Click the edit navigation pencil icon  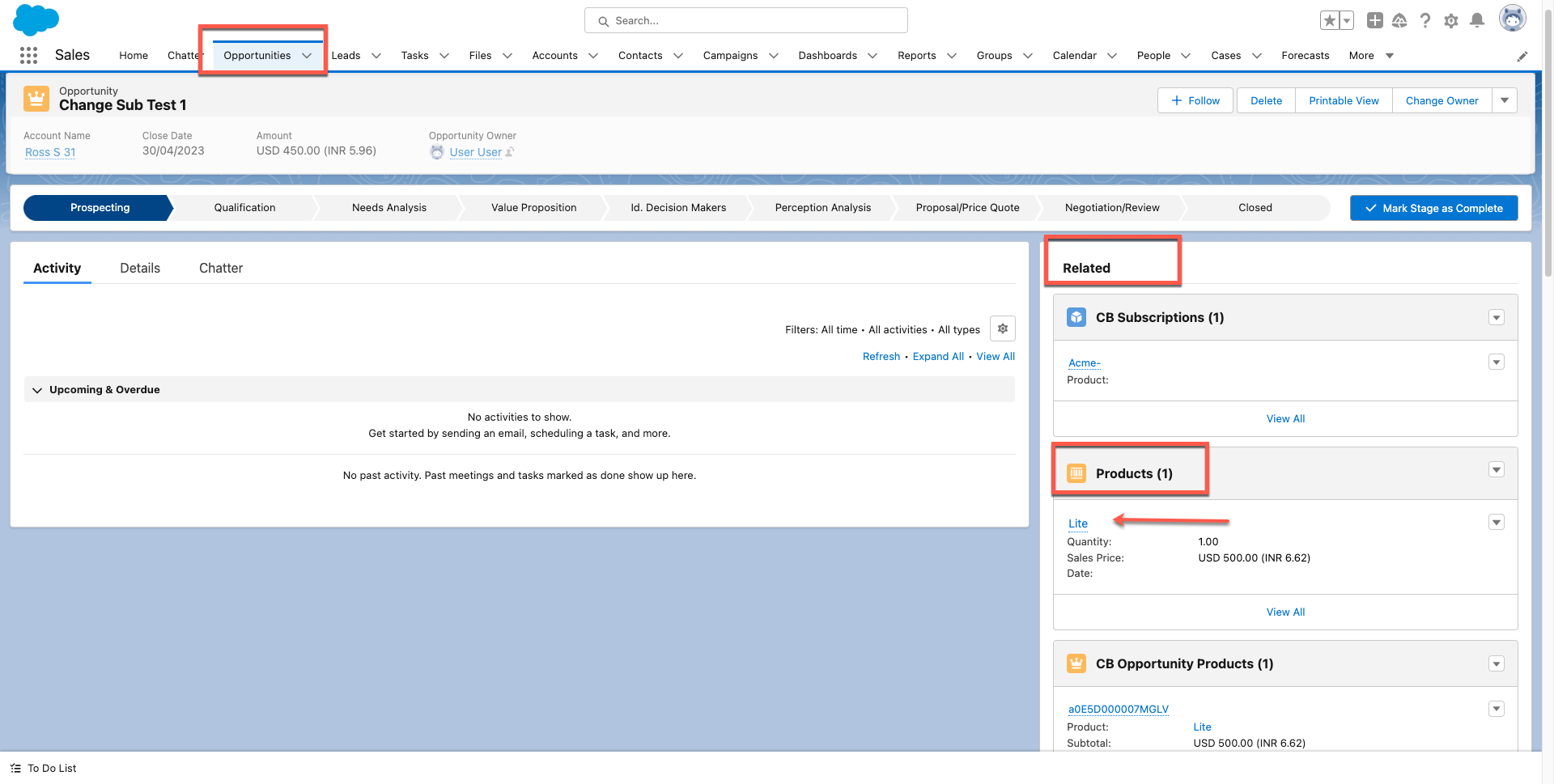point(1522,56)
